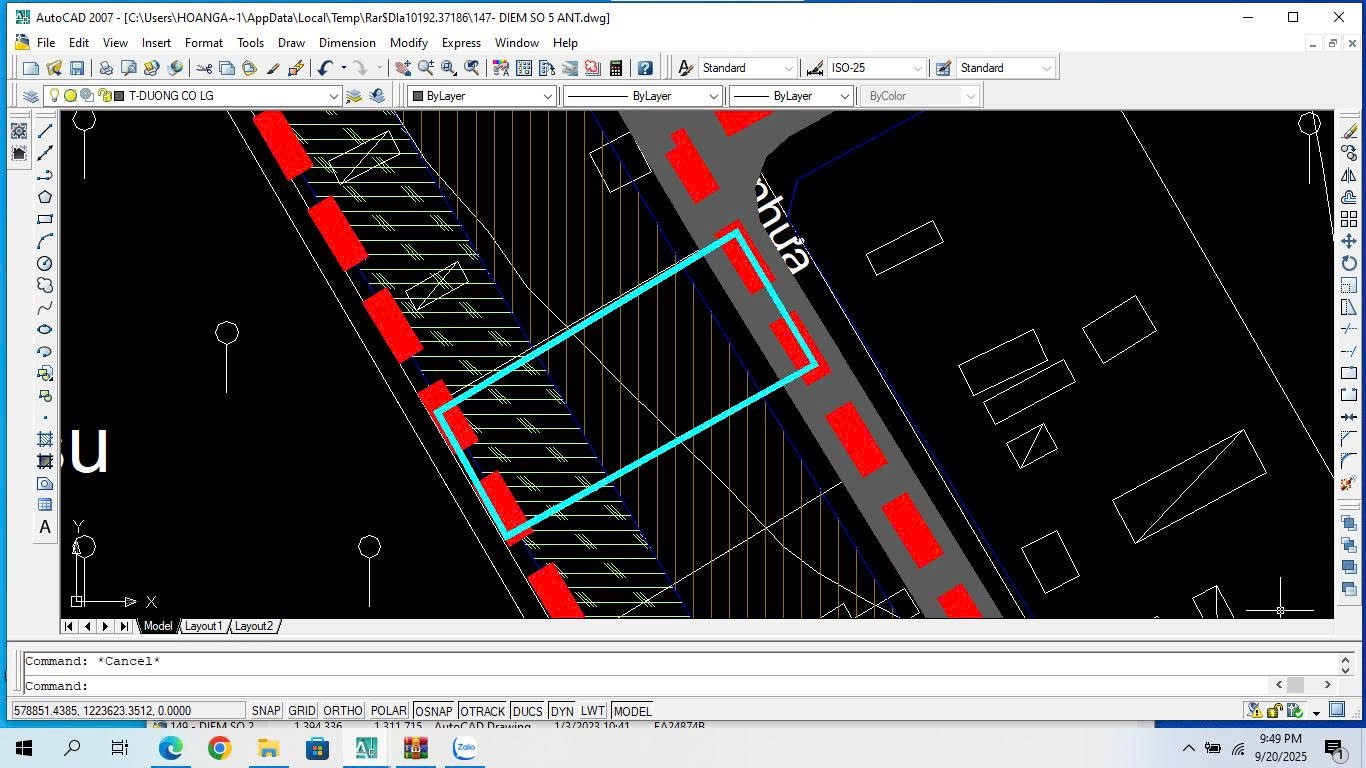Toggle DYN dynamic input
Viewport: 1366px width, 768px height.
pos(561,711)
